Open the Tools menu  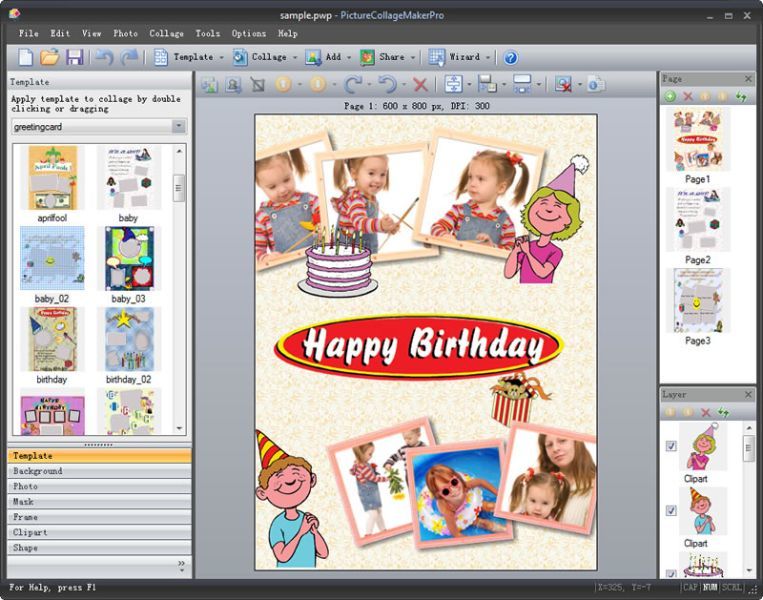pos(208,33)
